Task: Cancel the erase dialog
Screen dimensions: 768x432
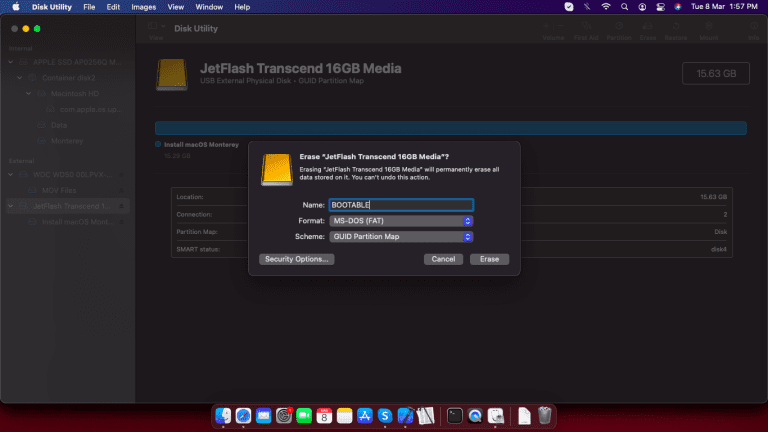Action: [x=443, y=259]
